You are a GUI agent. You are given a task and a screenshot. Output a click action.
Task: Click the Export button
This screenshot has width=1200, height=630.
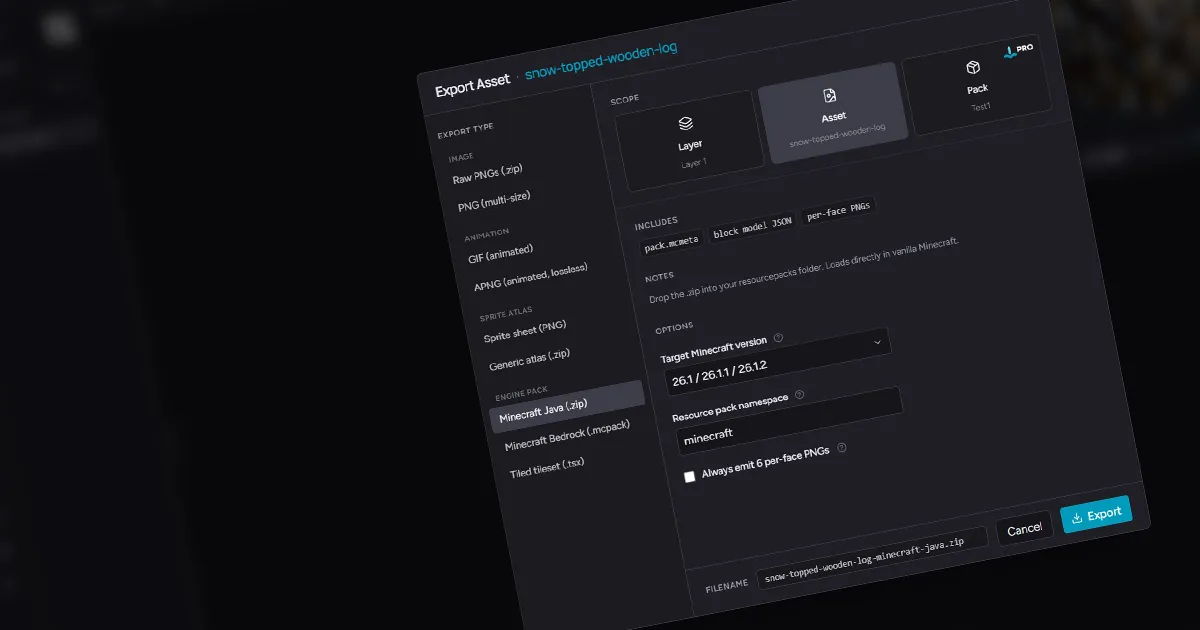[1097, 514]
